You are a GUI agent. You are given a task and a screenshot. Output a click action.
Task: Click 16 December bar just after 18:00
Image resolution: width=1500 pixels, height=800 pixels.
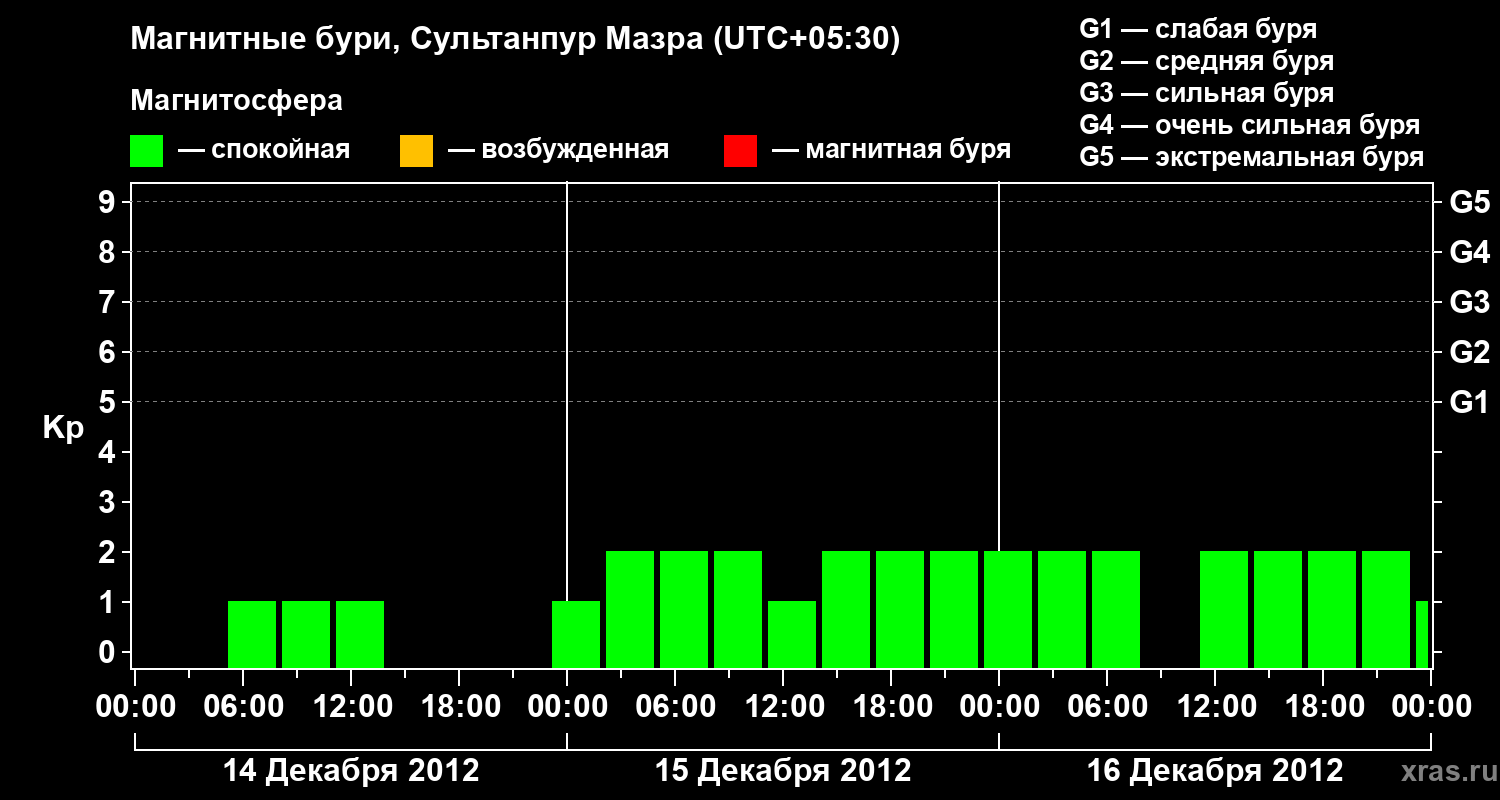point(1332,609)
